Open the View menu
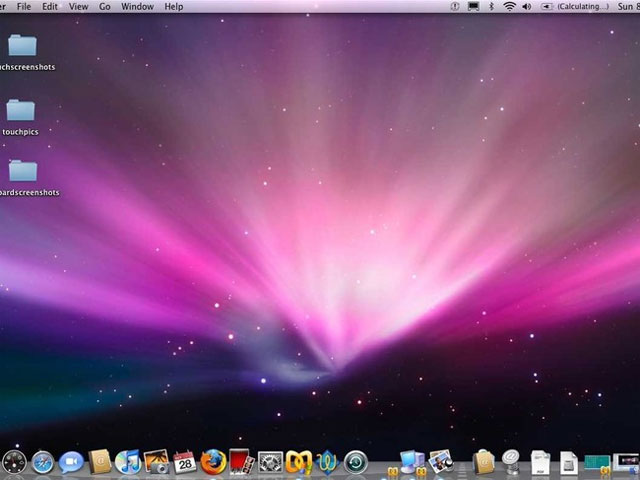 [78, 7]
